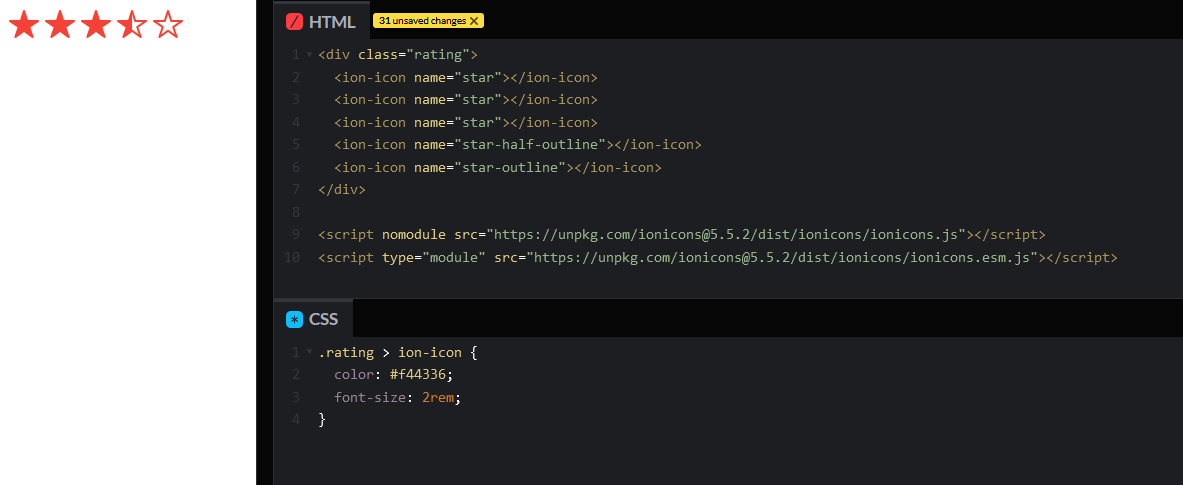Click the second filled star icon

click(x=60, y=25)
